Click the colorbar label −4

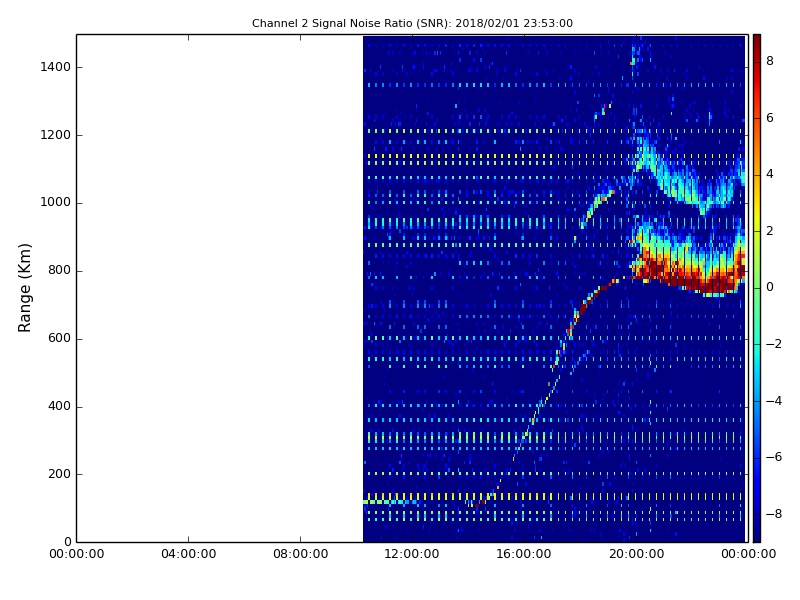pyautogui.click(x=774, y=401)
